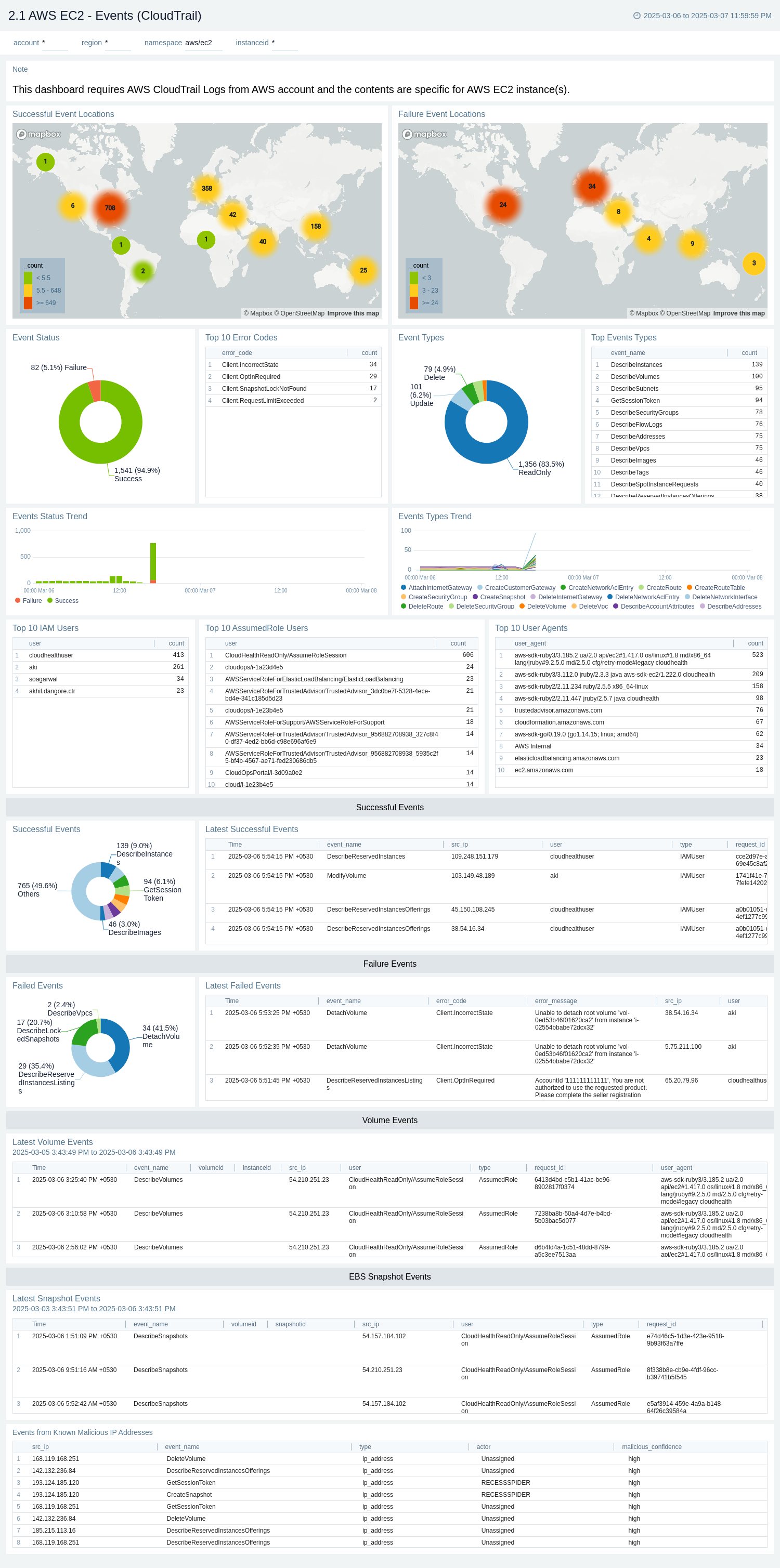The width and height of the screenshot is (780, 1568).
Task: Edit the region filter field
Action: [x=118, y=43]
